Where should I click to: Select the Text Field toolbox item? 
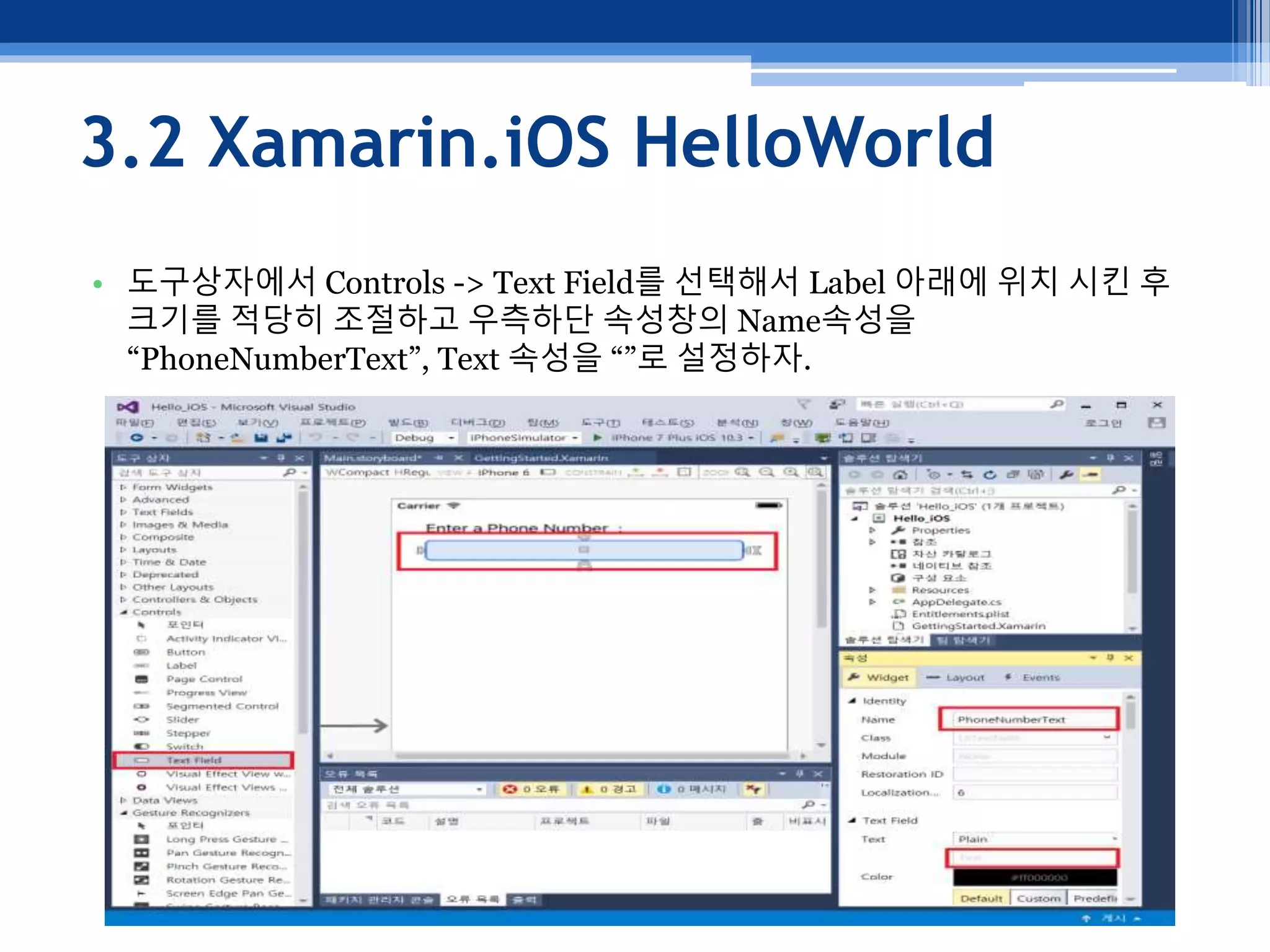tap(203, 760)
